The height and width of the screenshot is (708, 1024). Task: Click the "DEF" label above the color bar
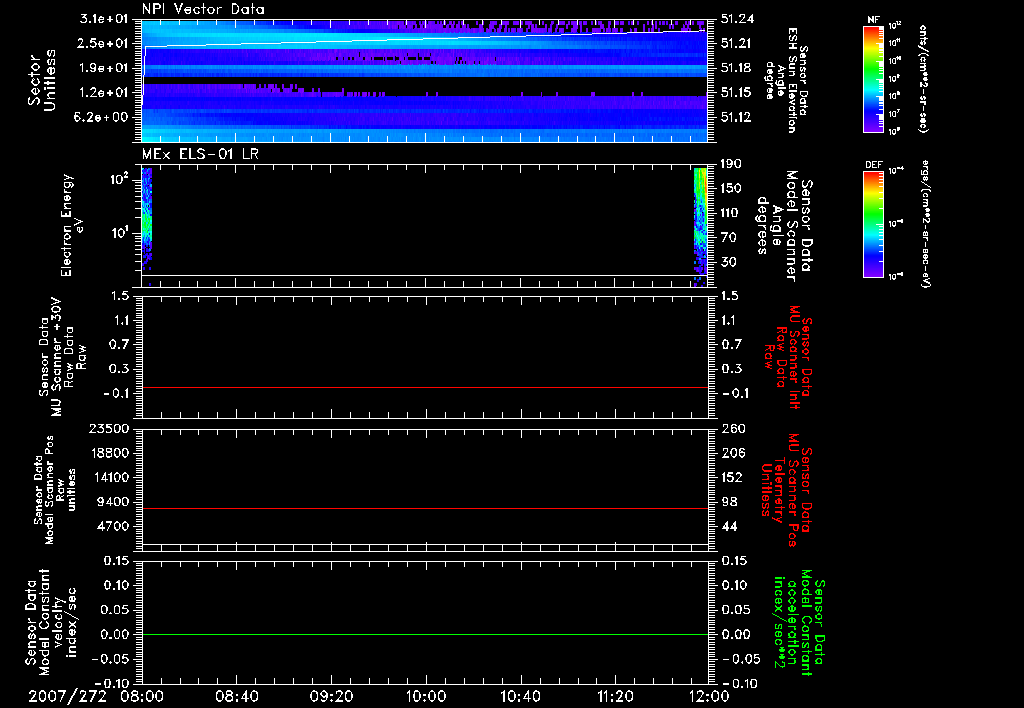tap(873, 165)
